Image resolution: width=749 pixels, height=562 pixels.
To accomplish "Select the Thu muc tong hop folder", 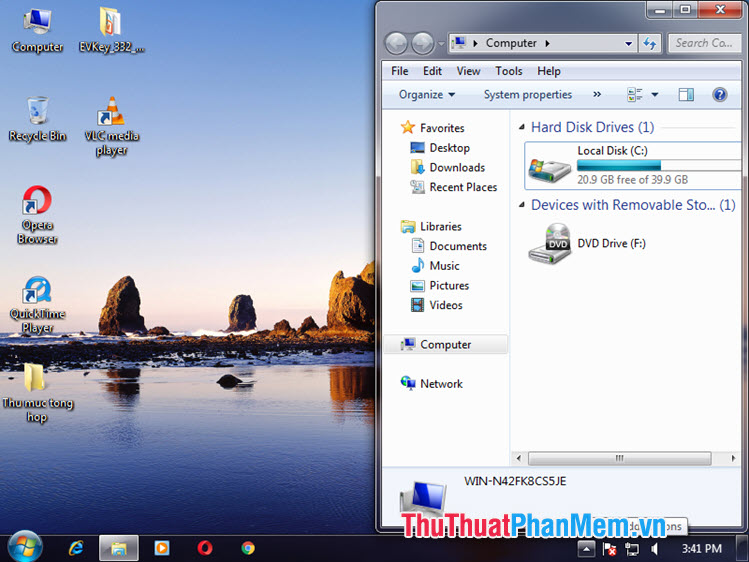I will 37,393.
